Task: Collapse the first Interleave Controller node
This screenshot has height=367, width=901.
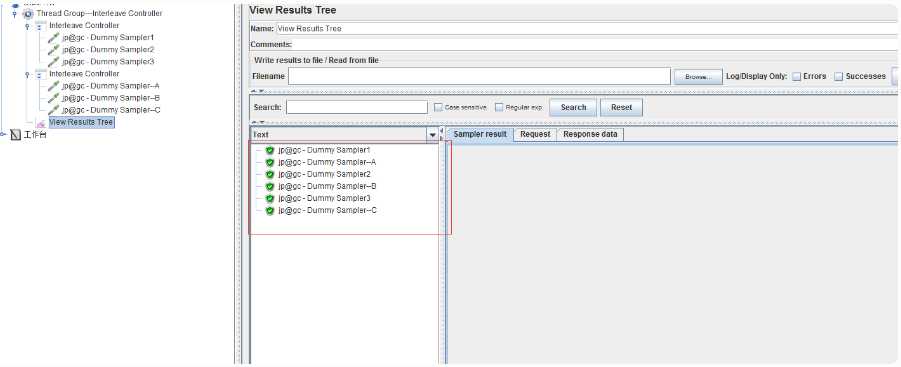Action: click(27, 26)
